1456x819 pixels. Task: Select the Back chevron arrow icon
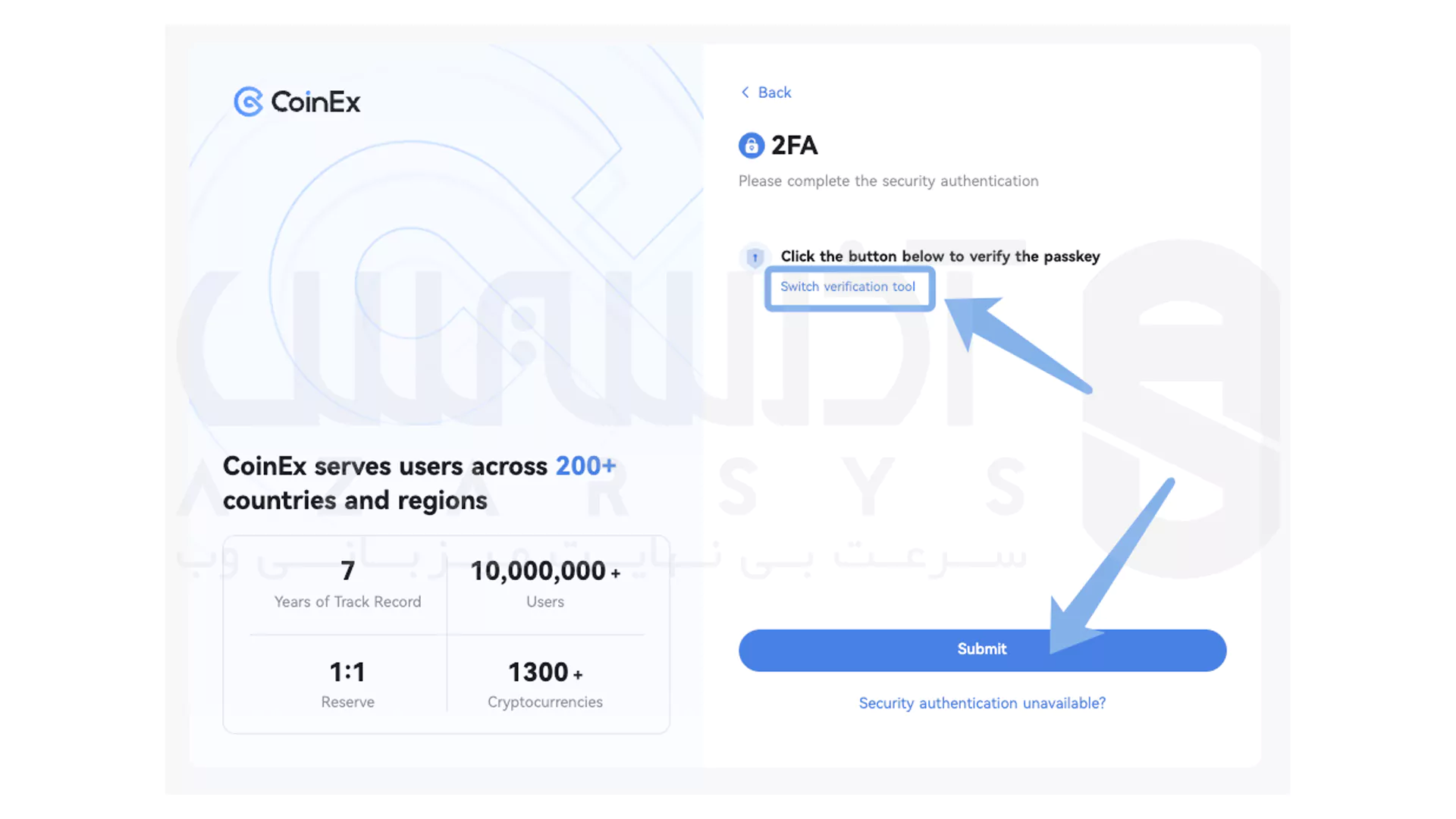coord(745,92)
